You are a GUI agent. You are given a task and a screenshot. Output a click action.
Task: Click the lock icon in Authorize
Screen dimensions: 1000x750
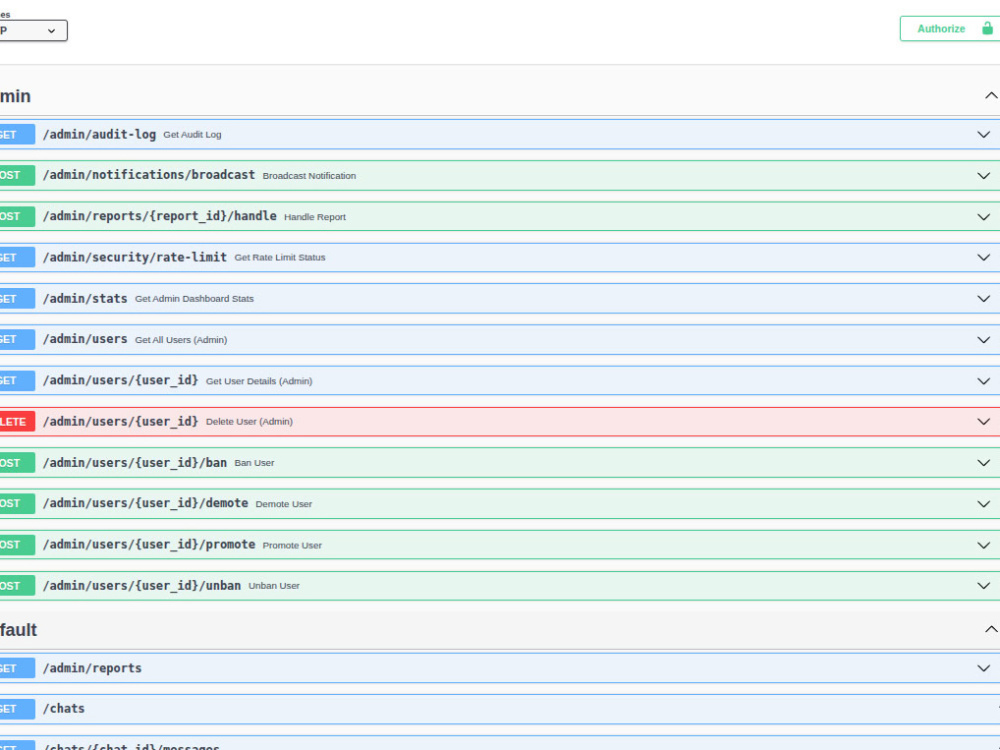tap(987, 28)
